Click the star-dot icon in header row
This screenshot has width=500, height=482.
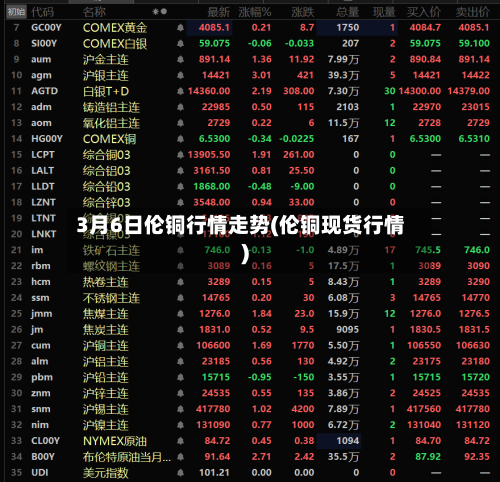point(159,12)
